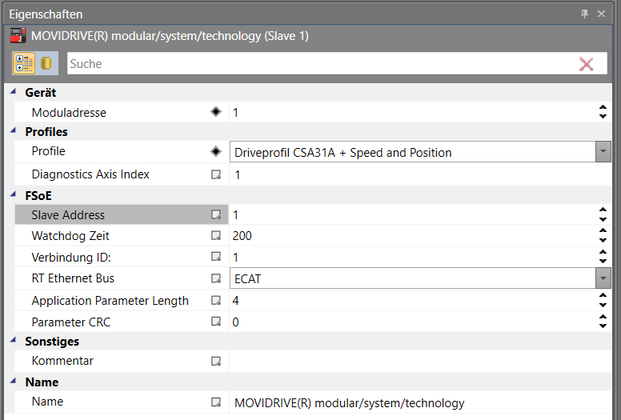Click the square marker next to Watchdog Zeit
621x420 pixels.
215,236
